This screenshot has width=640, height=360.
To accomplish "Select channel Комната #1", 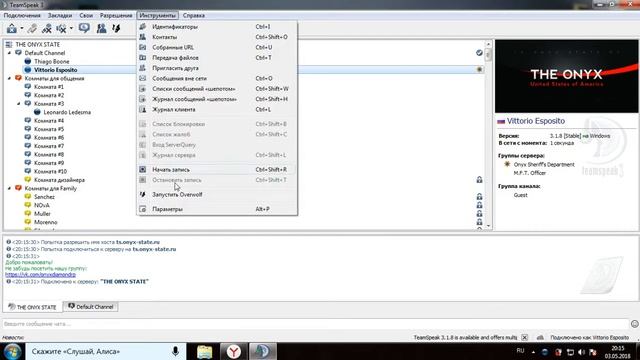I will click(49, 87).
